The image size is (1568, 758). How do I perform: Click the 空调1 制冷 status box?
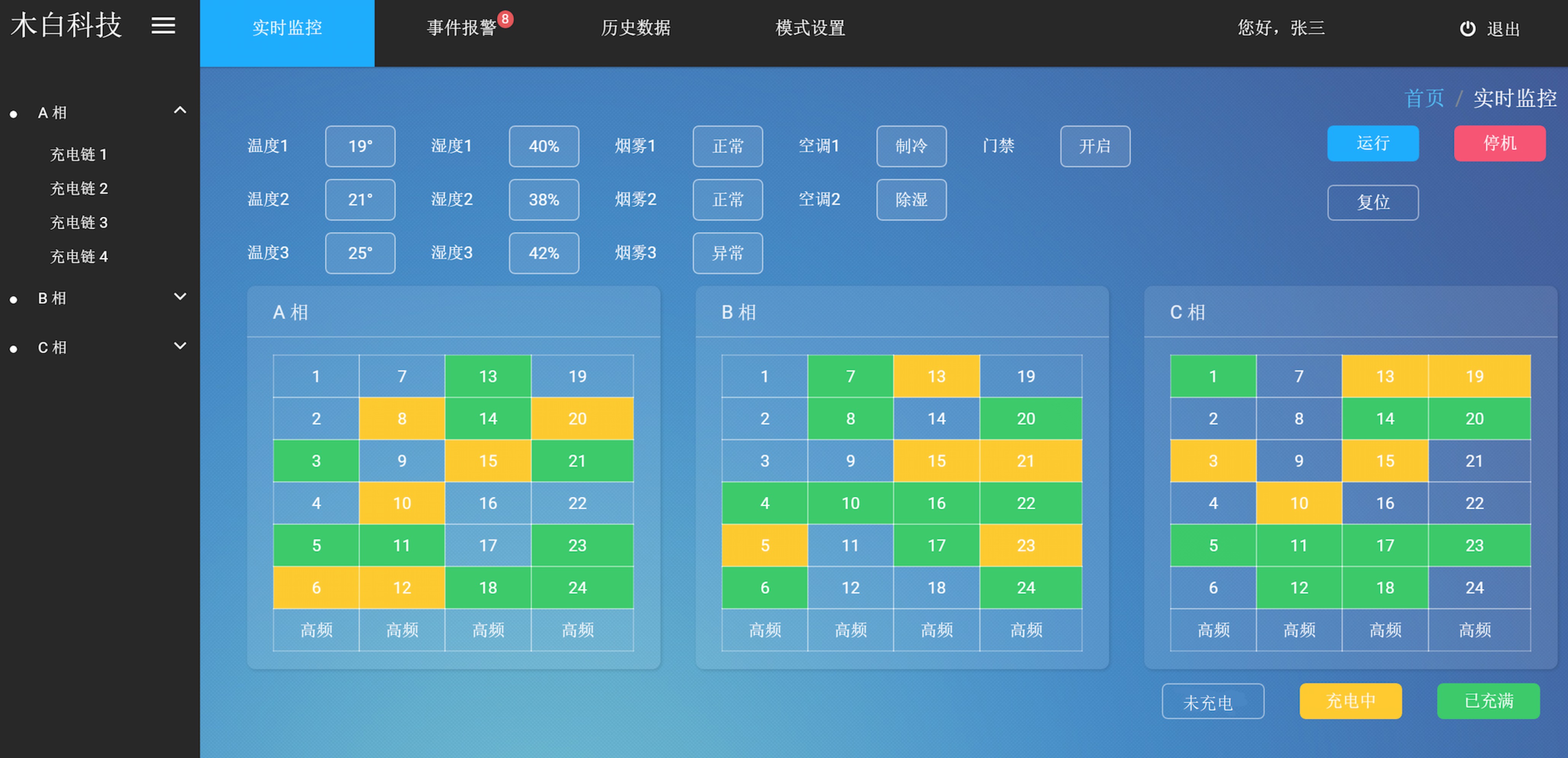point(911,147)
